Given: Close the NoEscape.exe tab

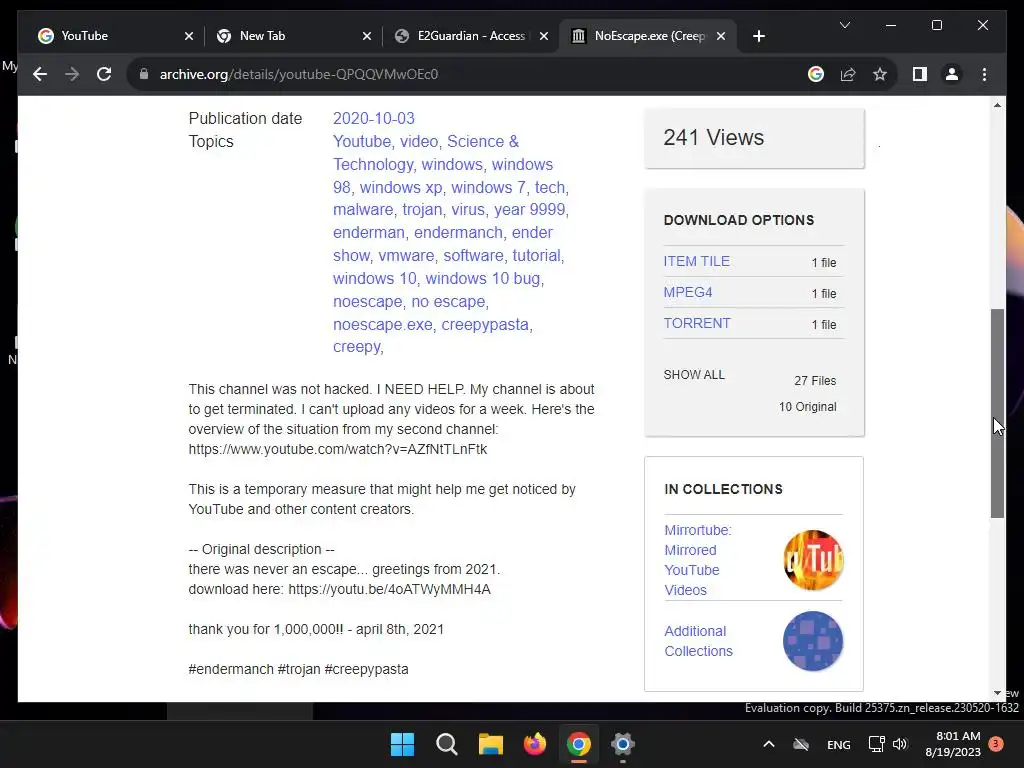Looking at the screenshot, I should click(x=721, y=36).
